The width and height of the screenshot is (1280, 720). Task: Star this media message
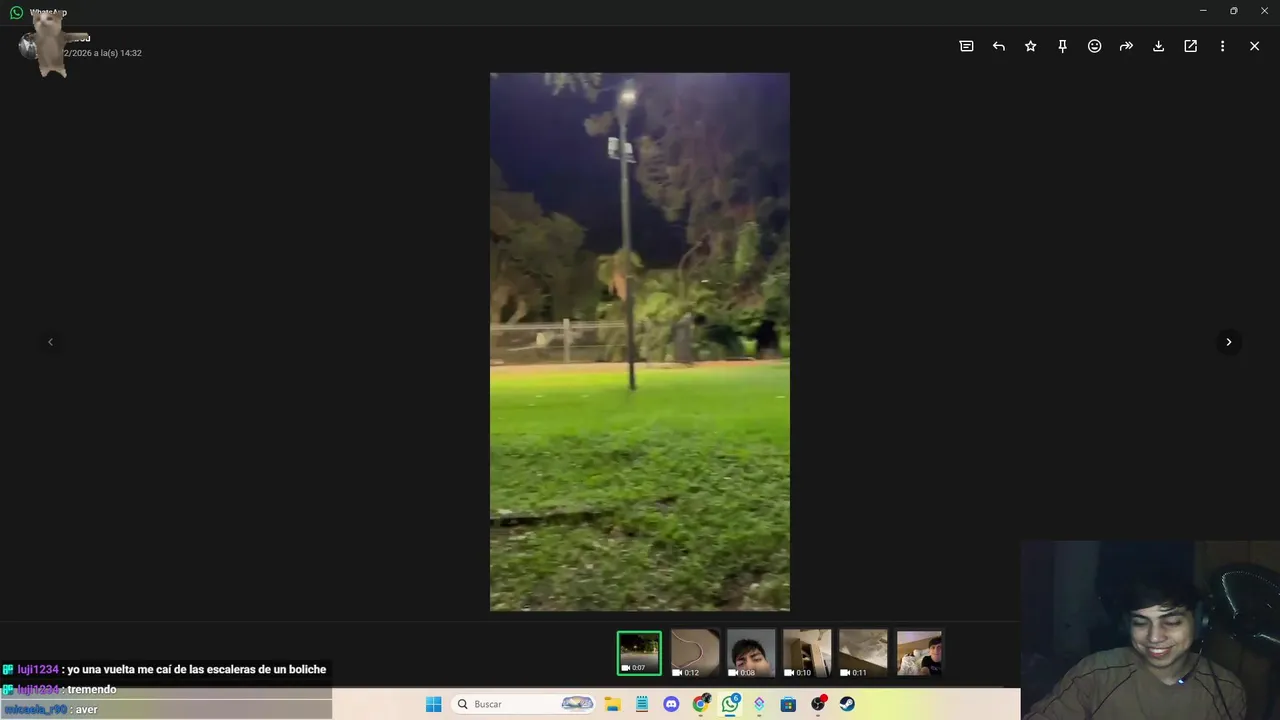tap(1030, 46)
